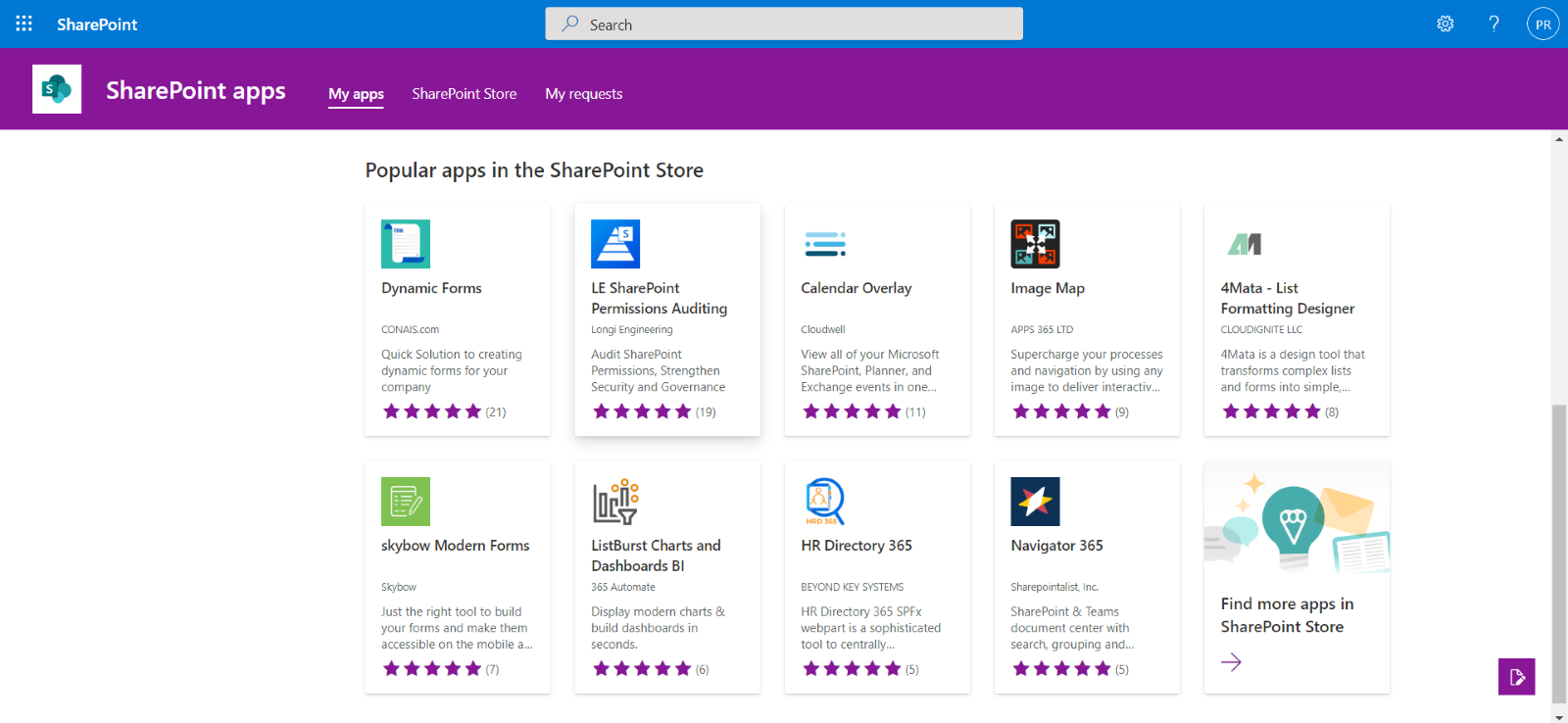The height and width of the screenshot is (723, 1568).
Task: Open the My requests tab
Action: click(583, 94)
